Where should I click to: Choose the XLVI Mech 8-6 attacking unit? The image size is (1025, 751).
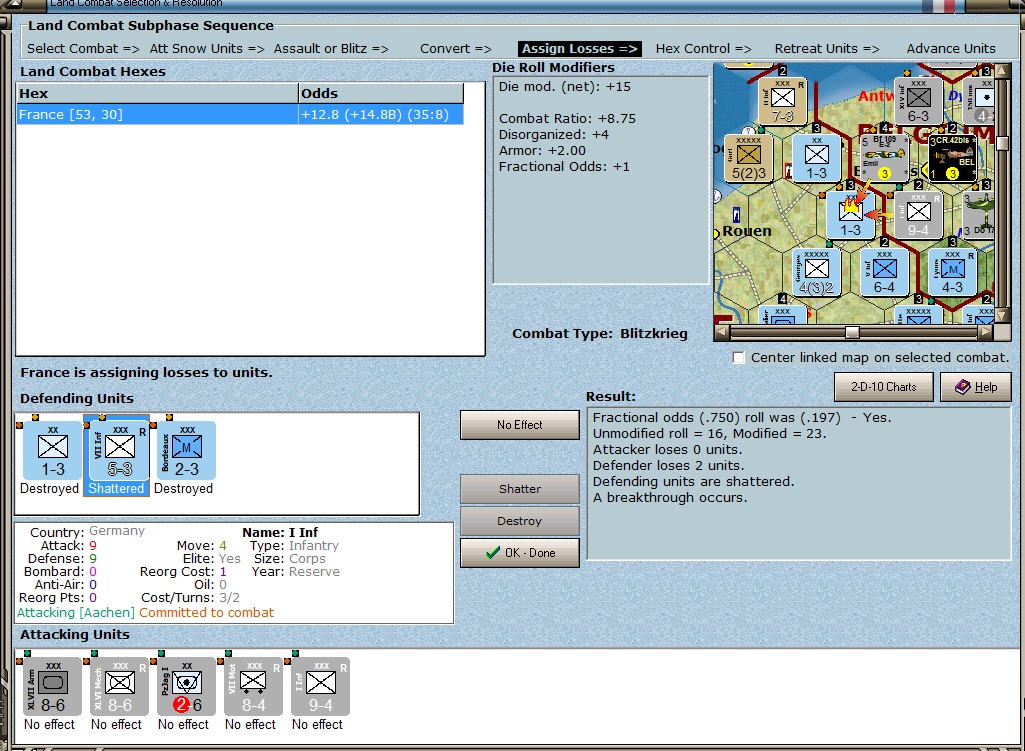click(119, 686)
